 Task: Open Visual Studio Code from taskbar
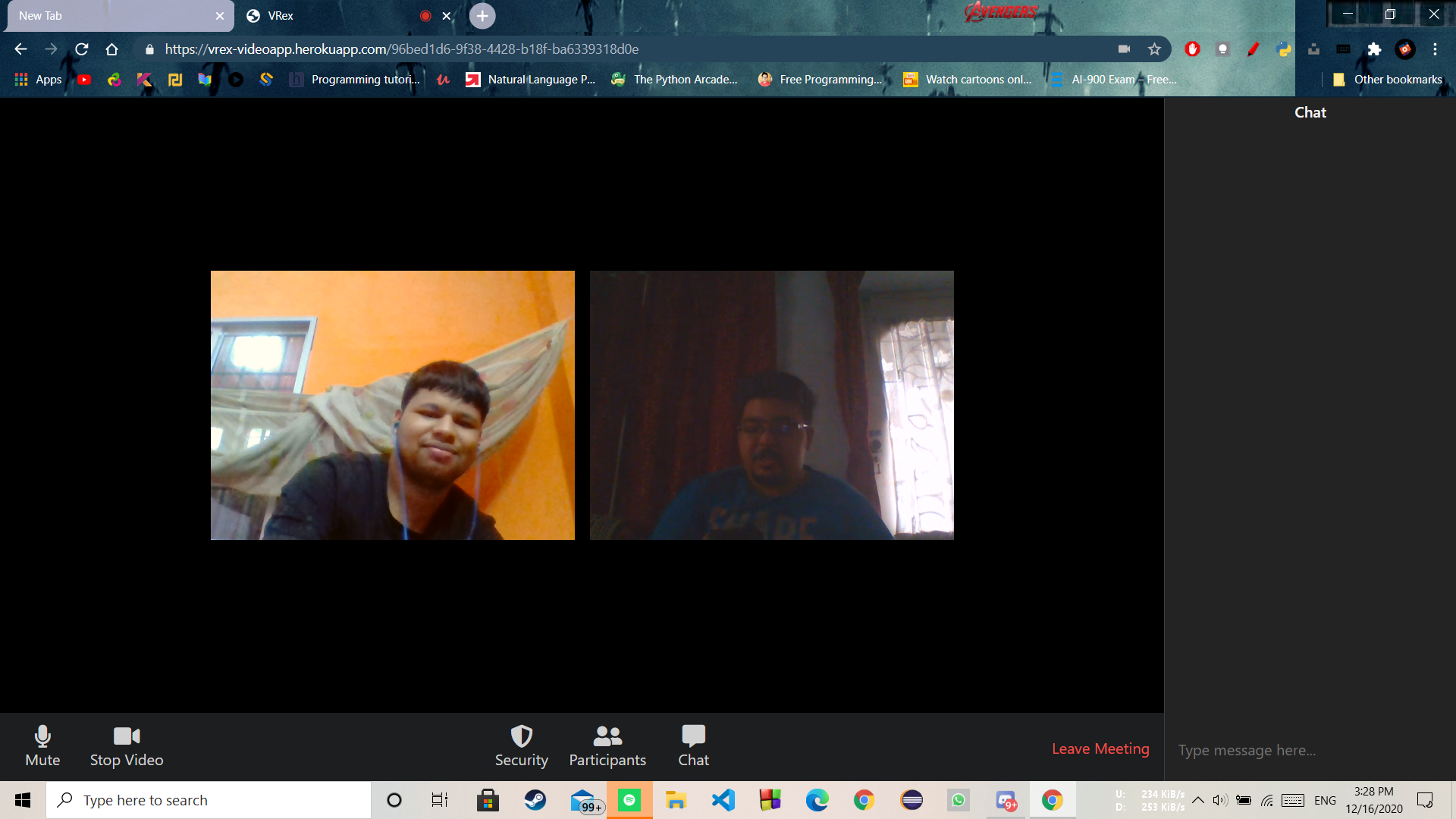tap(723, 800)
